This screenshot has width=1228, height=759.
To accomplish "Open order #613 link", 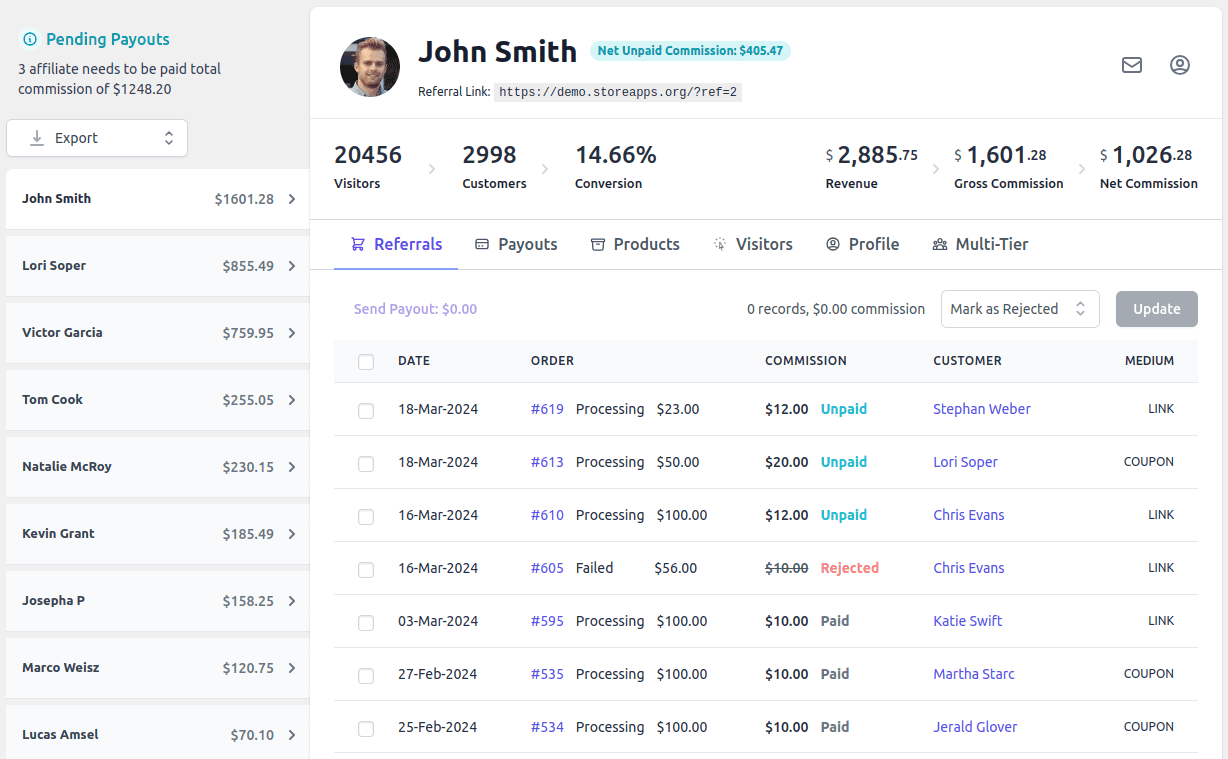I will coord(547,462).
